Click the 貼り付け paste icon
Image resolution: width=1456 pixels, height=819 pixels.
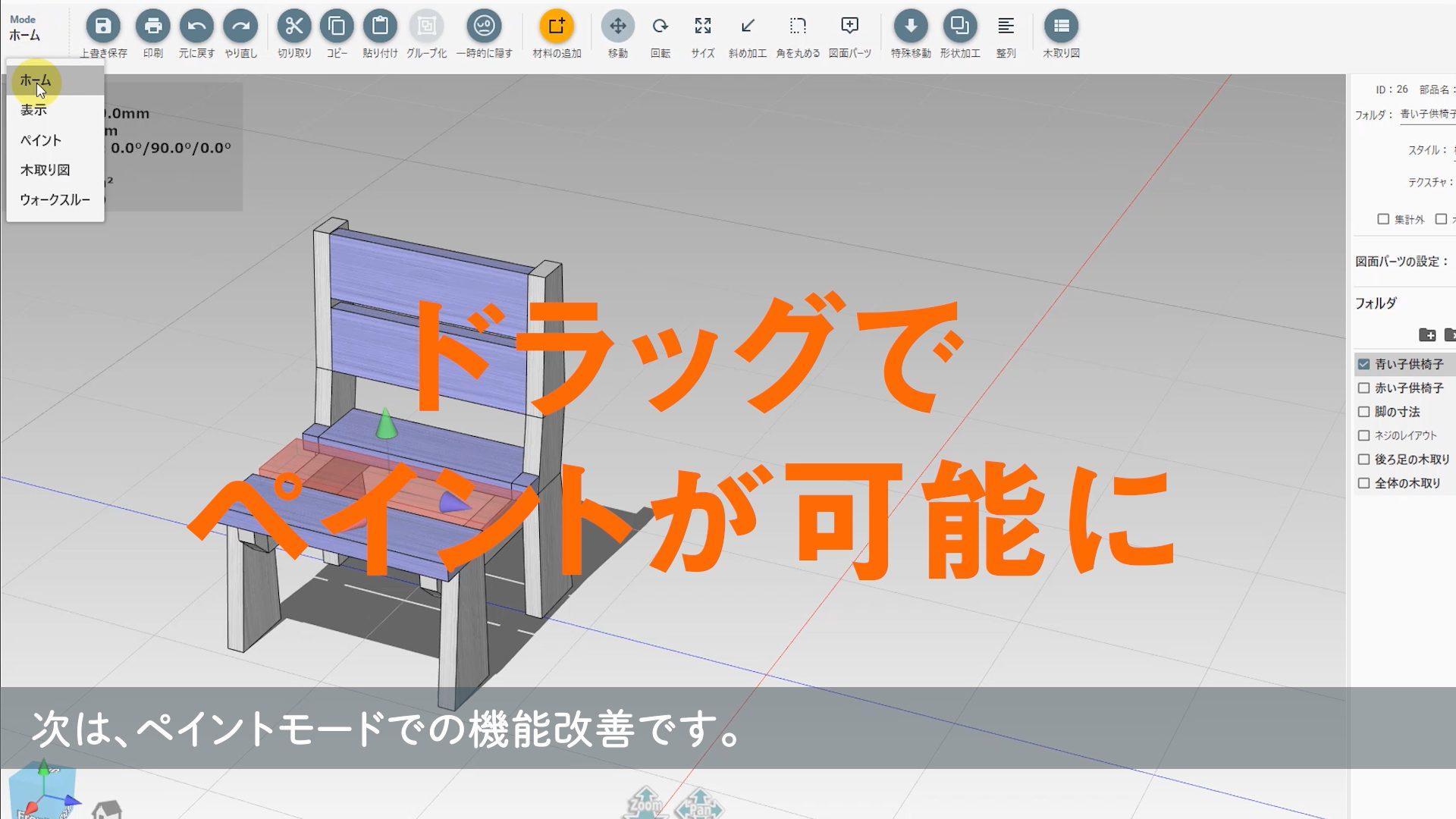(x=380, y=27)
